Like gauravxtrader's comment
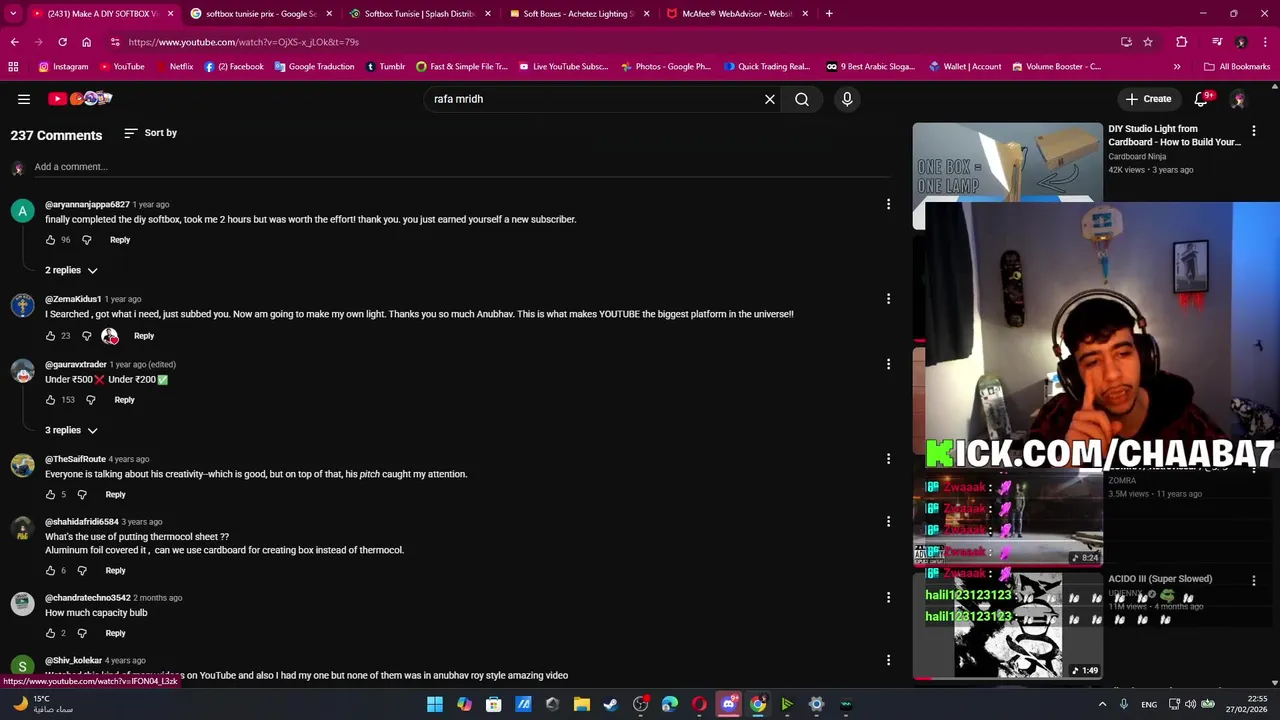This screenshot has width=1280, height=720. tap(50, 400)
